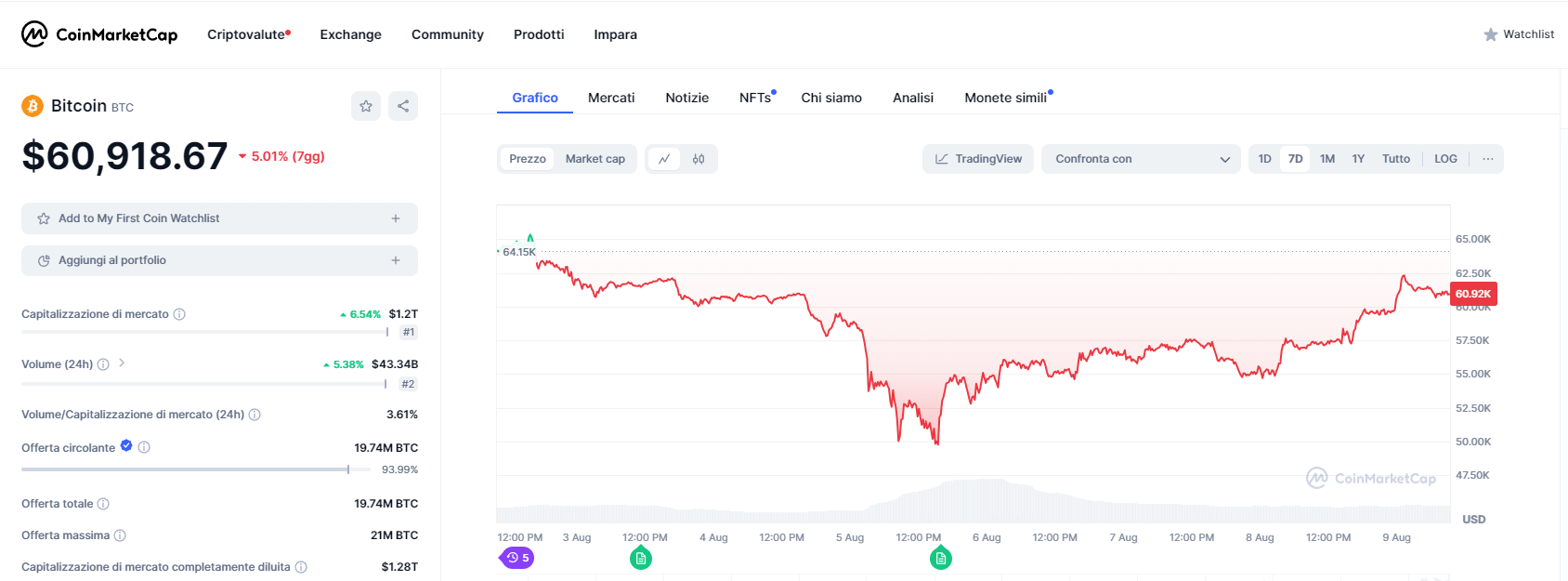The height and width of the screenshot is (581, 1568).
Task: Click the share icon beside Bitcoin
Action: pos(403,106)
